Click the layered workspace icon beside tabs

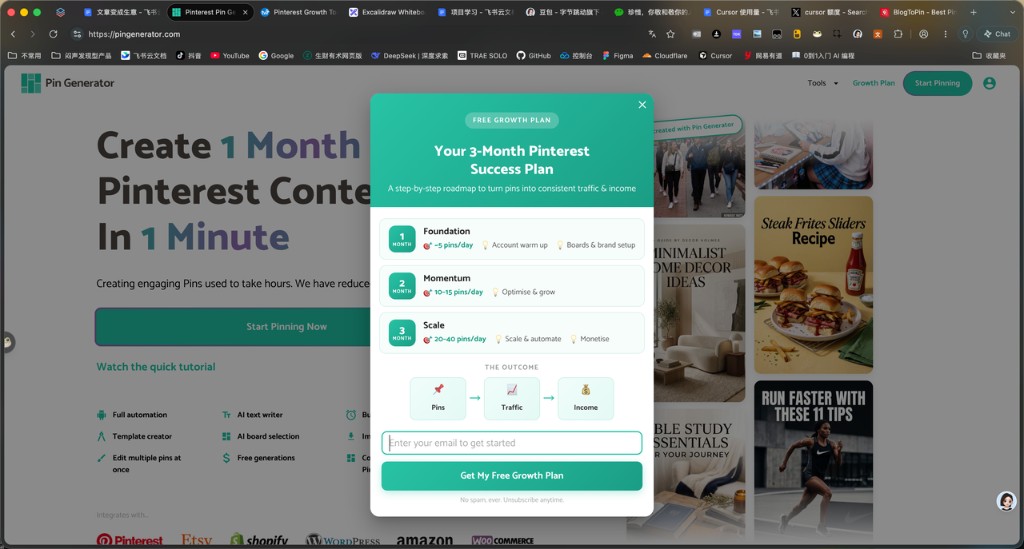coord(60,12)
